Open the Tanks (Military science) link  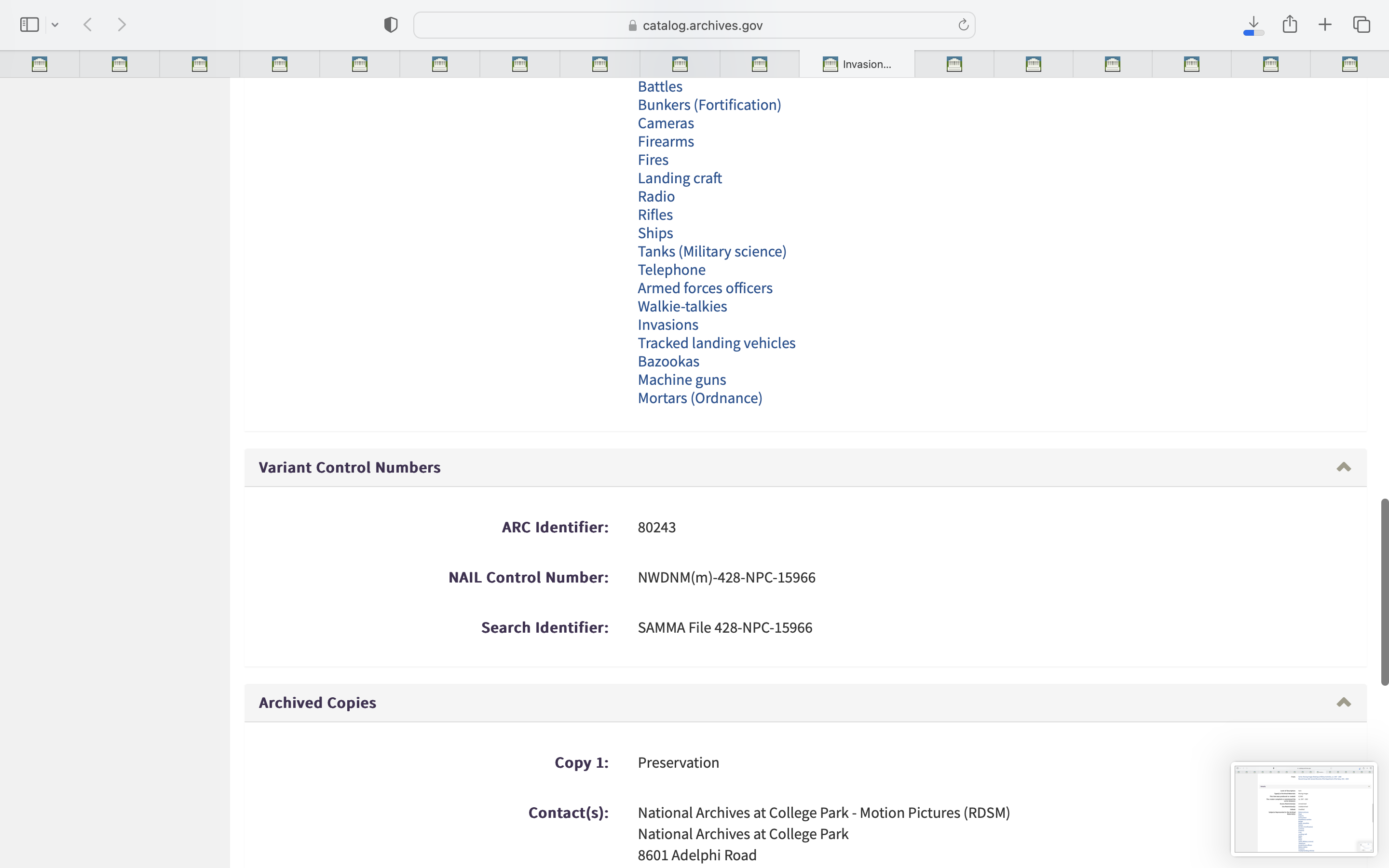click(x=712, y=251)
